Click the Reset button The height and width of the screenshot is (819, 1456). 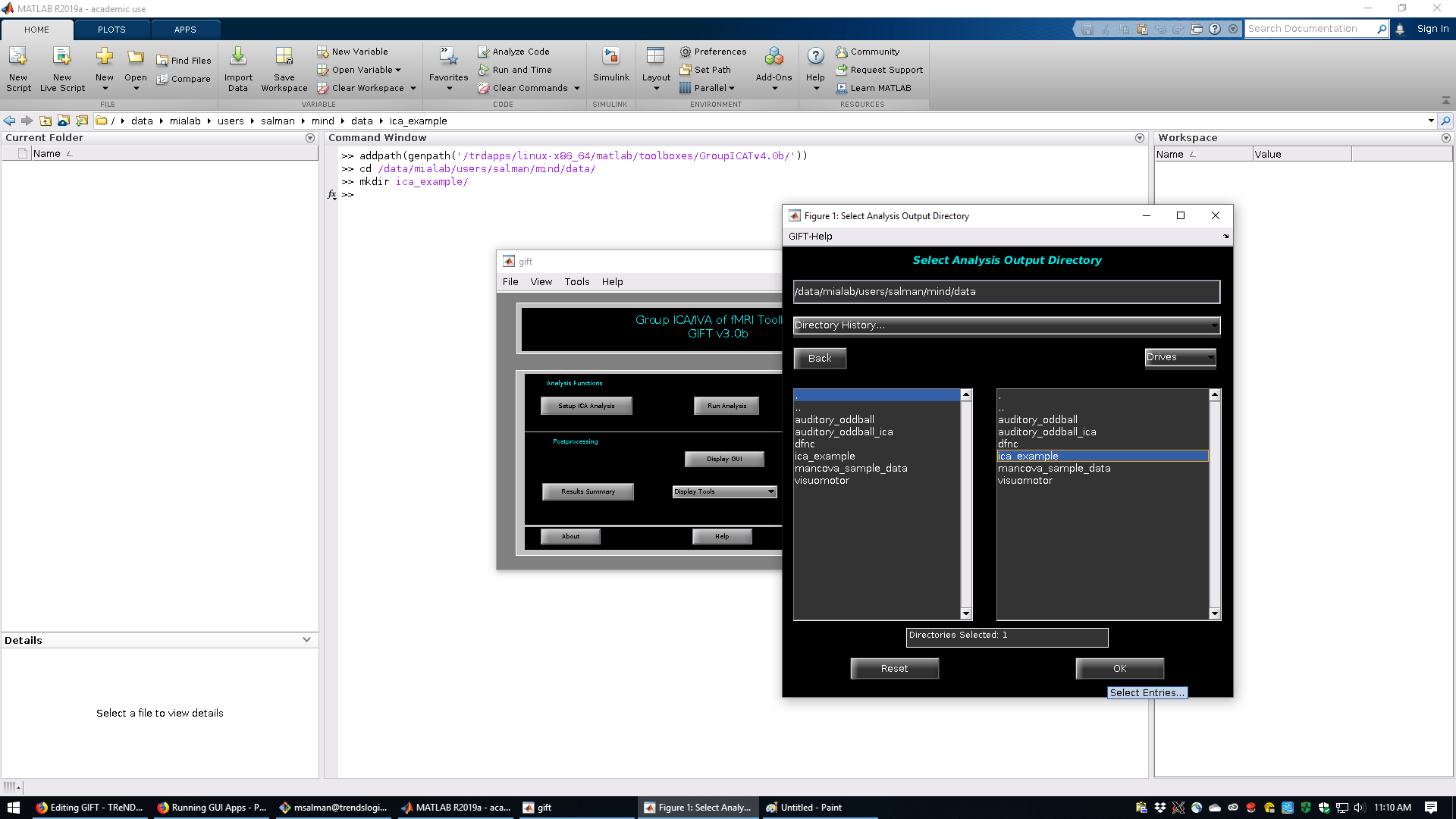894,668
